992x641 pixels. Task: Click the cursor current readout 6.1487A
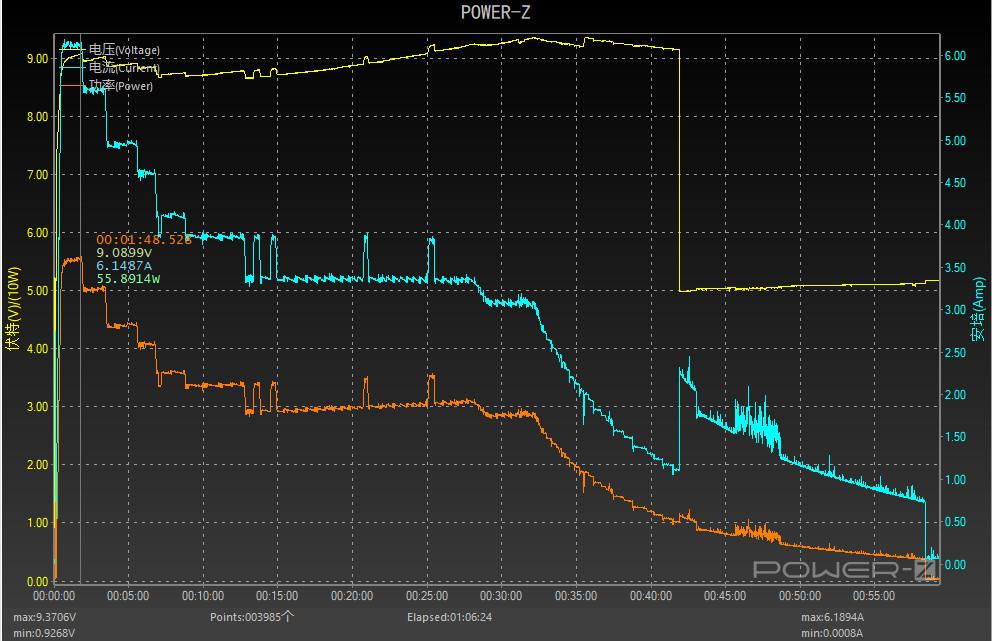point(124,266)
